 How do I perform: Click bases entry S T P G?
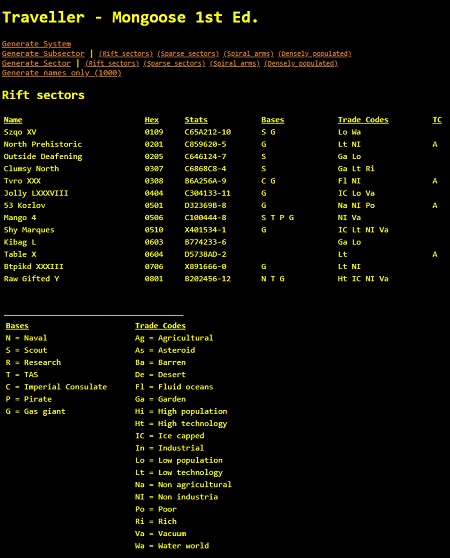pyautogui.click(x=277, y=217)
